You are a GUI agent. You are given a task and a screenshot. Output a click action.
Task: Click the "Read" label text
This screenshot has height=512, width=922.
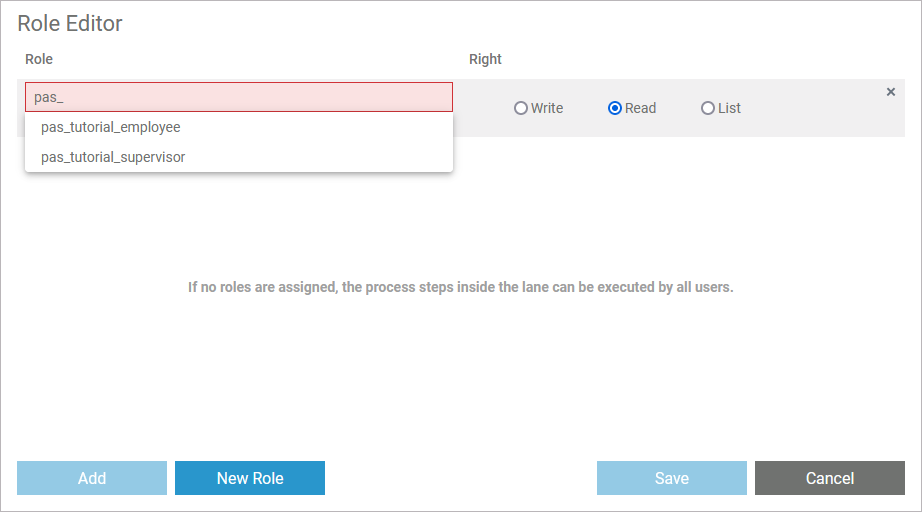click(640, 108)
